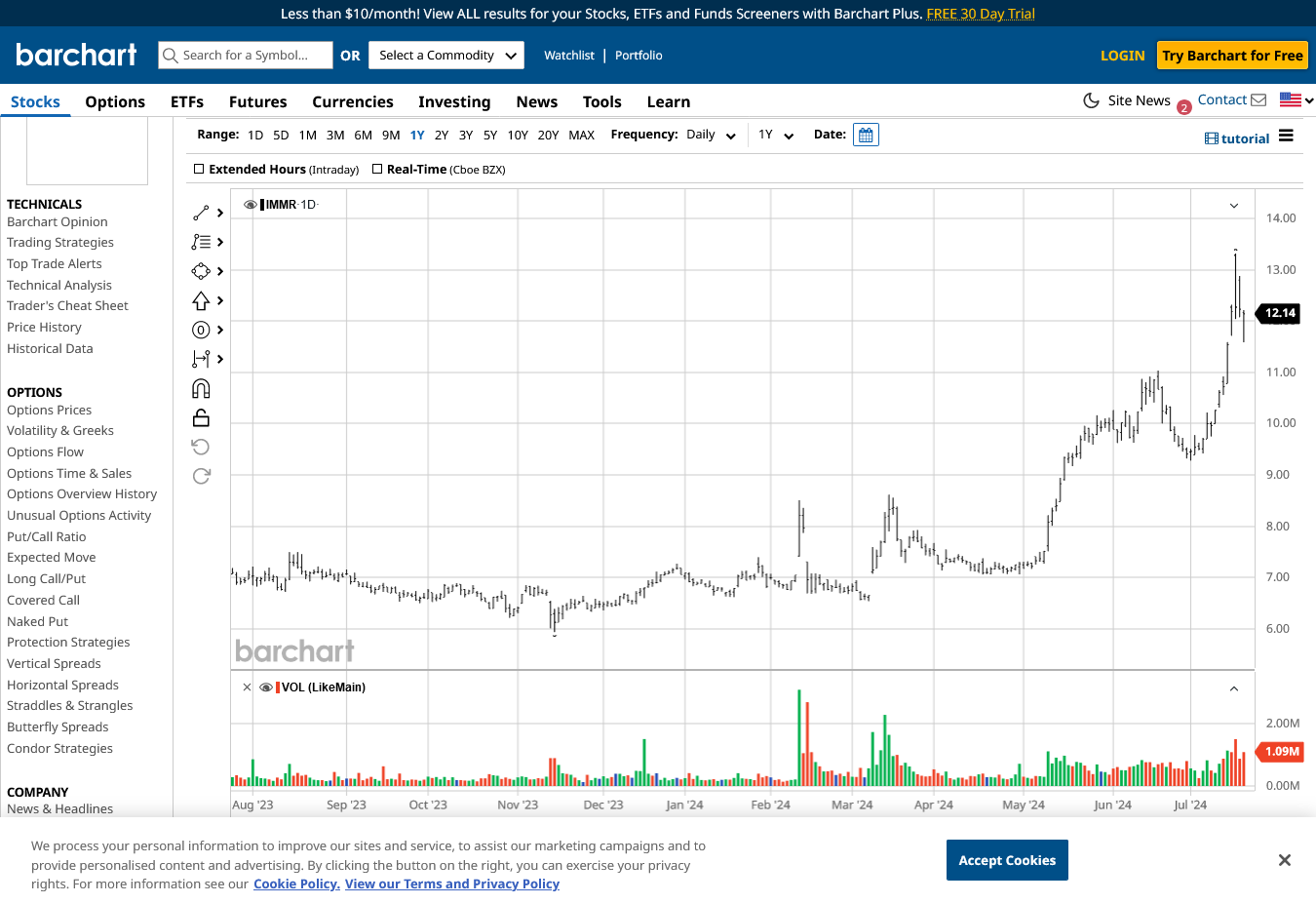Expand the measure tools submenu arrow
Viewport: 1316px width, 903px height.
(220, 359)
